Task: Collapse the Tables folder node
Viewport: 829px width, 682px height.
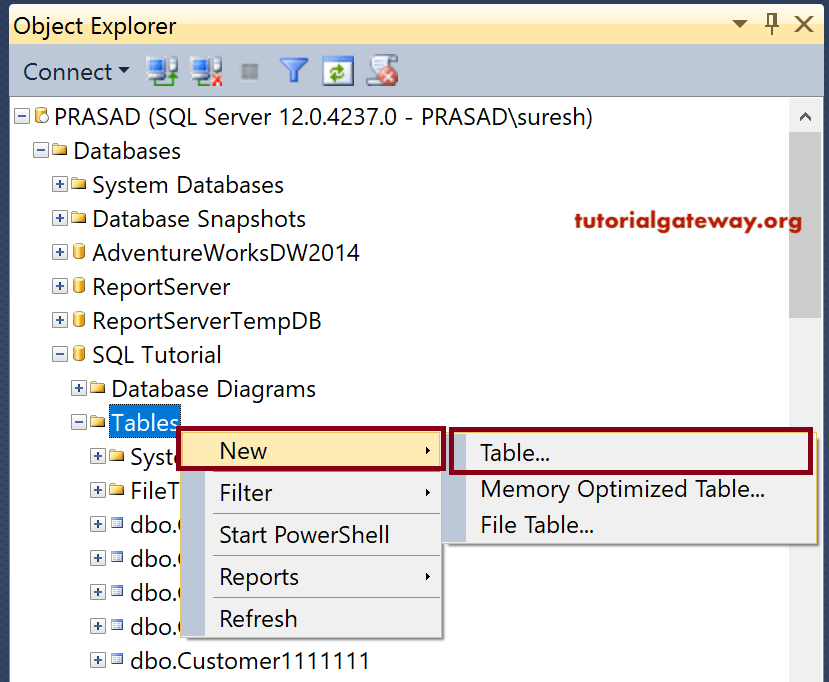Action: point(79,422)
